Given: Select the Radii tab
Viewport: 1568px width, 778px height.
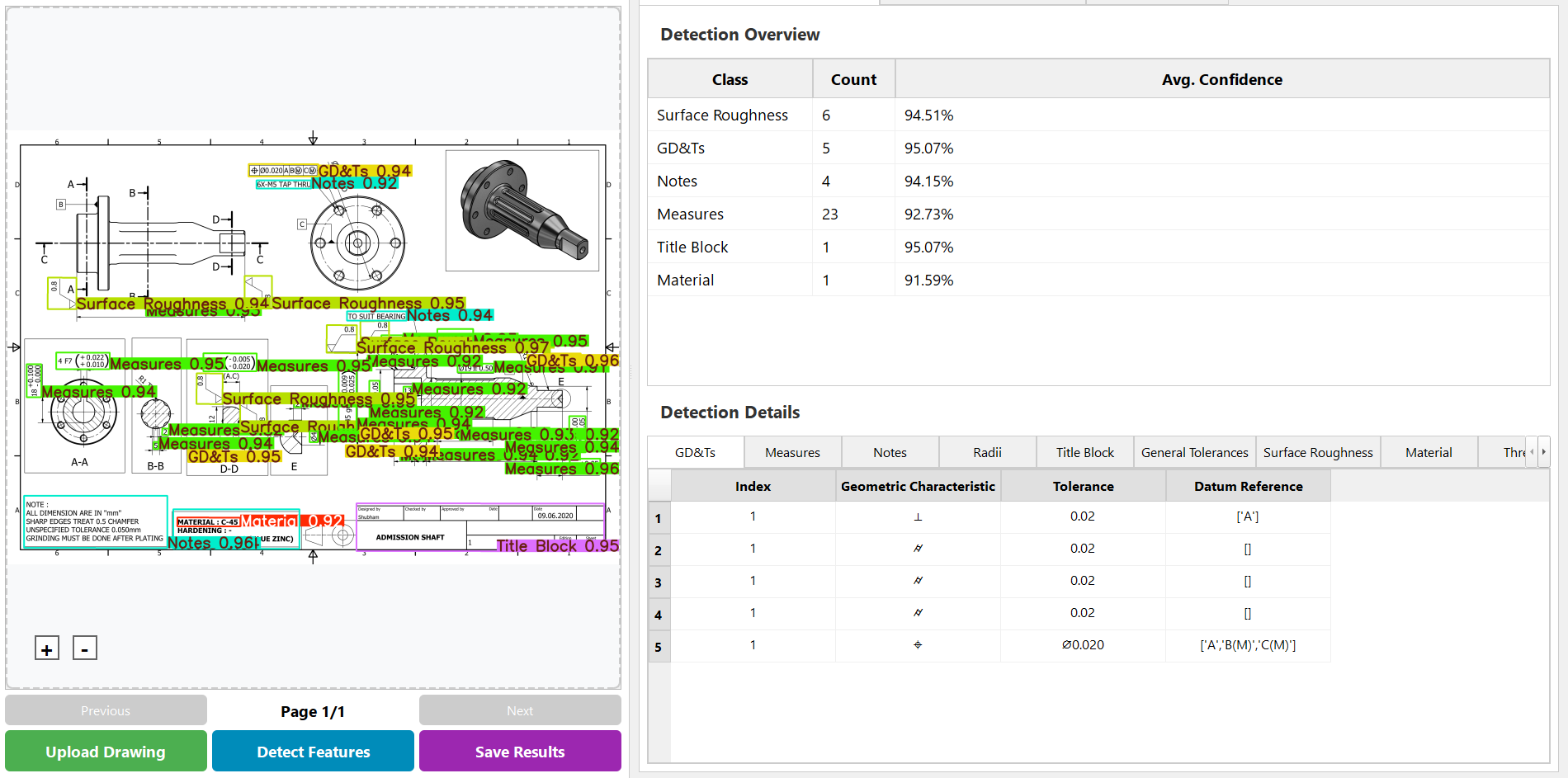Looking at the screenshot, I should (x=987, y=452).
